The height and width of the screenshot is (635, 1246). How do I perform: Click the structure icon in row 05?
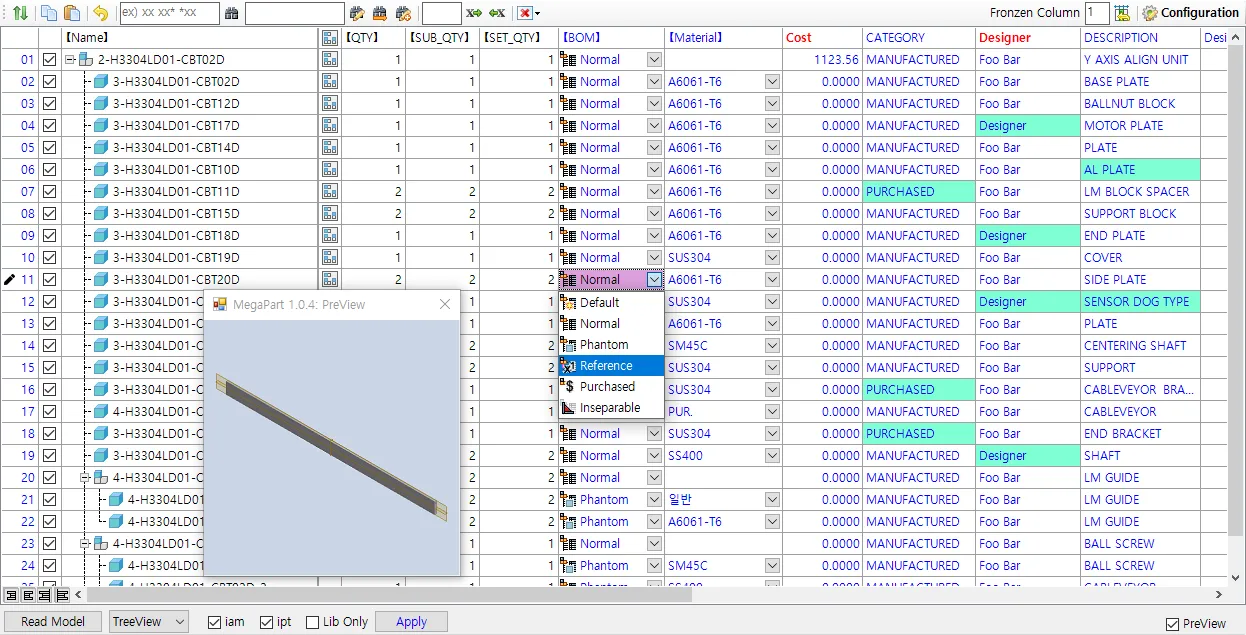[330, 147]
